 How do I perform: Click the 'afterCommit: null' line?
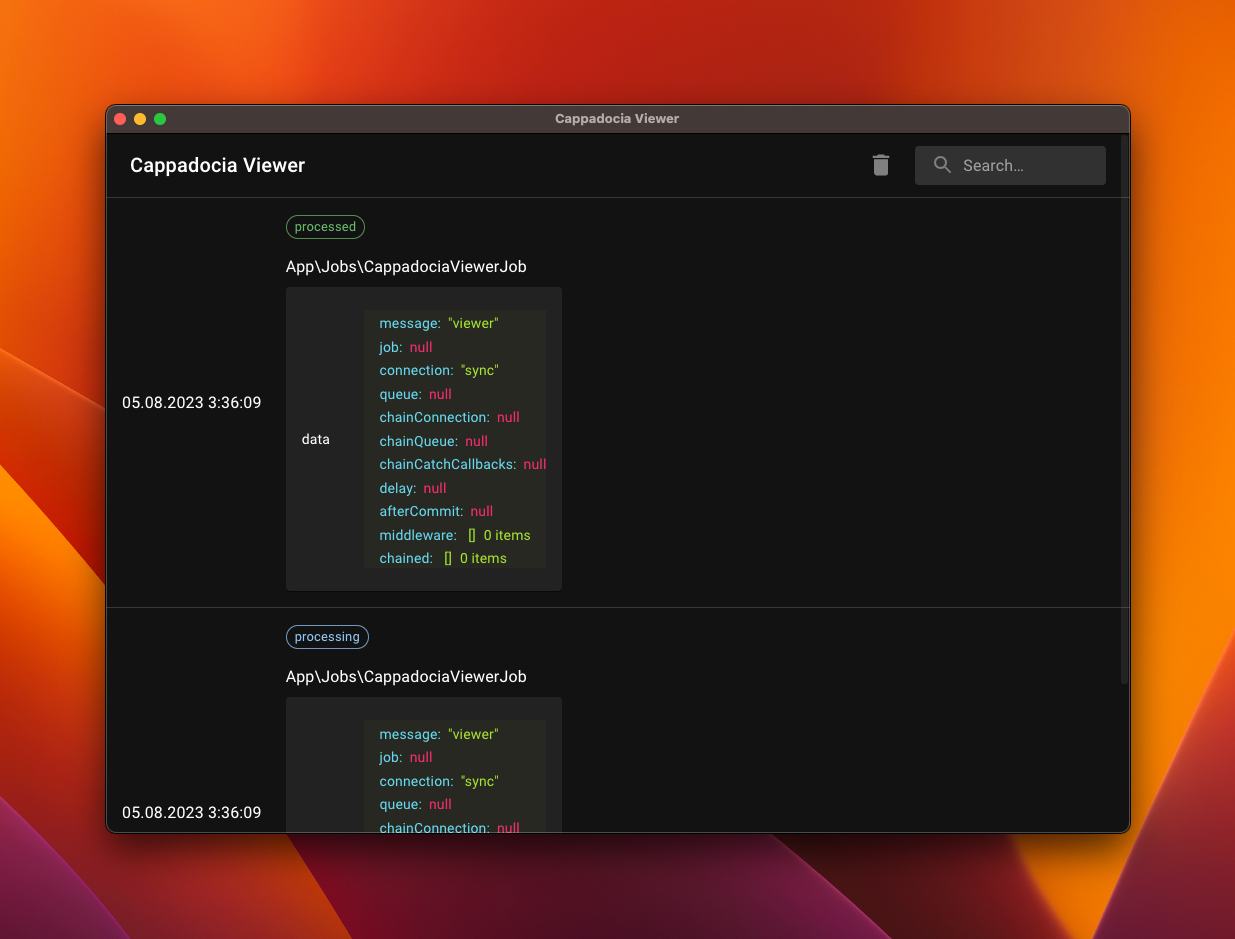(x=436, y=512)
